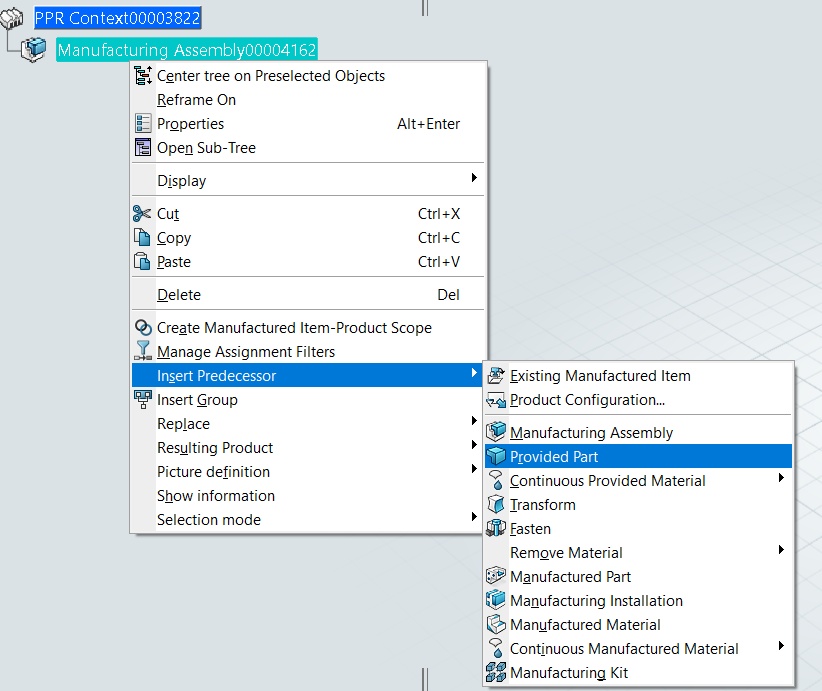Click the Manufacturing Installation icon
This screenshot has width=822, height=691.
[x=496, y=600]
